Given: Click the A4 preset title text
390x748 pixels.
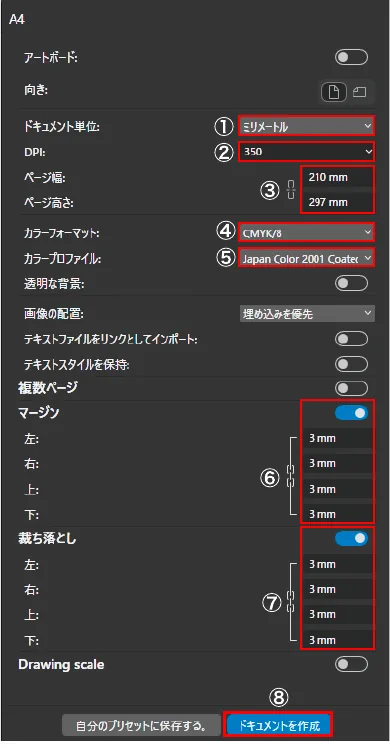Looking at the screenshot, I should (17, 20).
